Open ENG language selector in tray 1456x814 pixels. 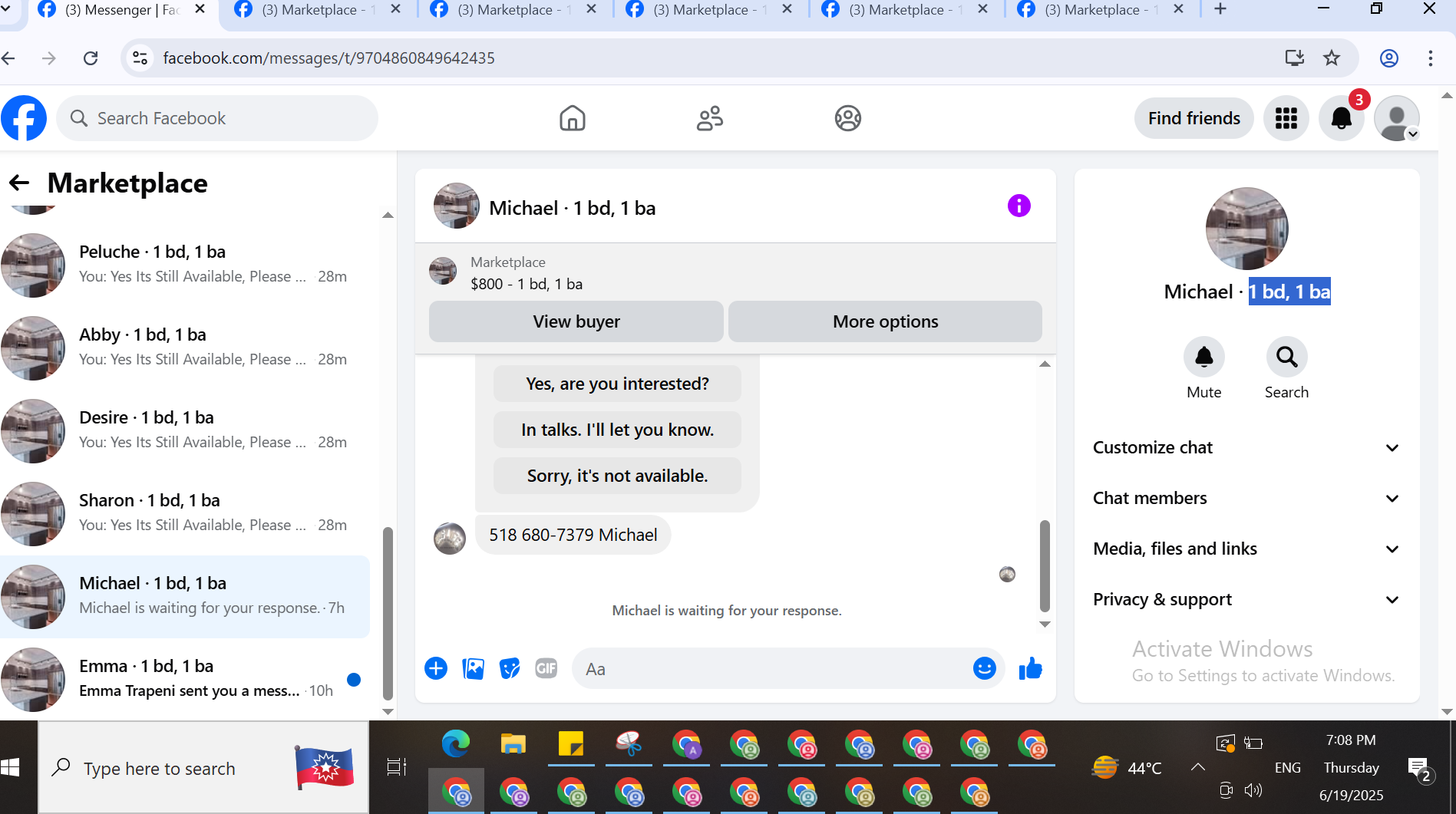[x=1288, y=768]
